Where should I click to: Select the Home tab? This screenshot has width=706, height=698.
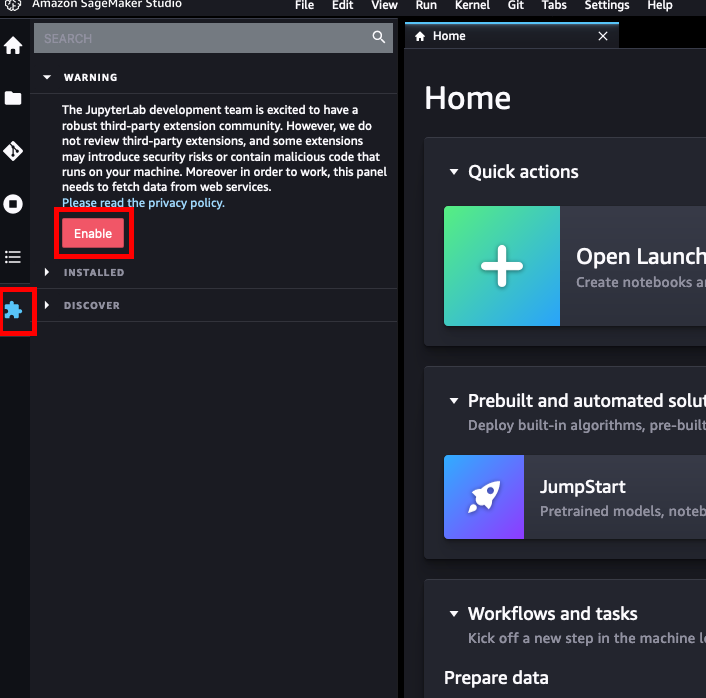(x=511, y=36)
